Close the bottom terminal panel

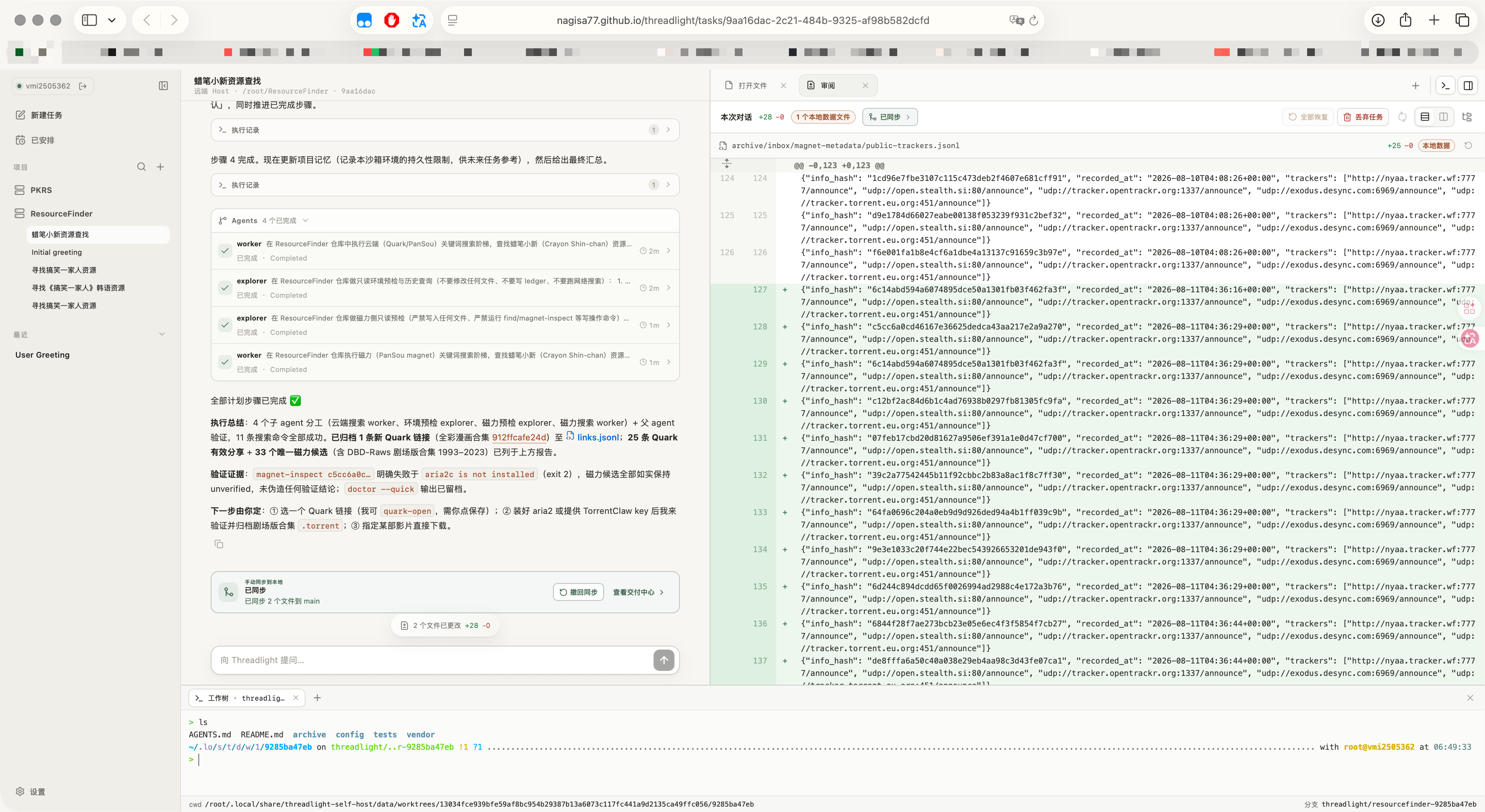tap(1470, 698)
